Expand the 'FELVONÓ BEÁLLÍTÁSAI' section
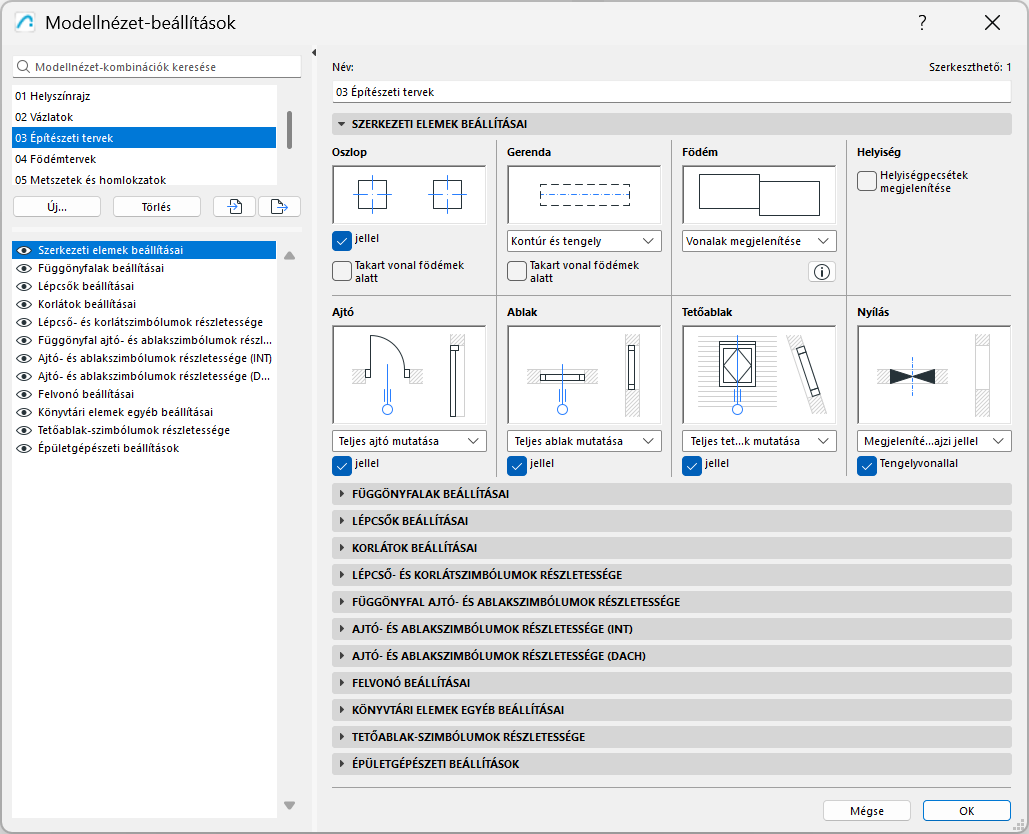Screen dimensions: 1029x834 coord(420,682)
